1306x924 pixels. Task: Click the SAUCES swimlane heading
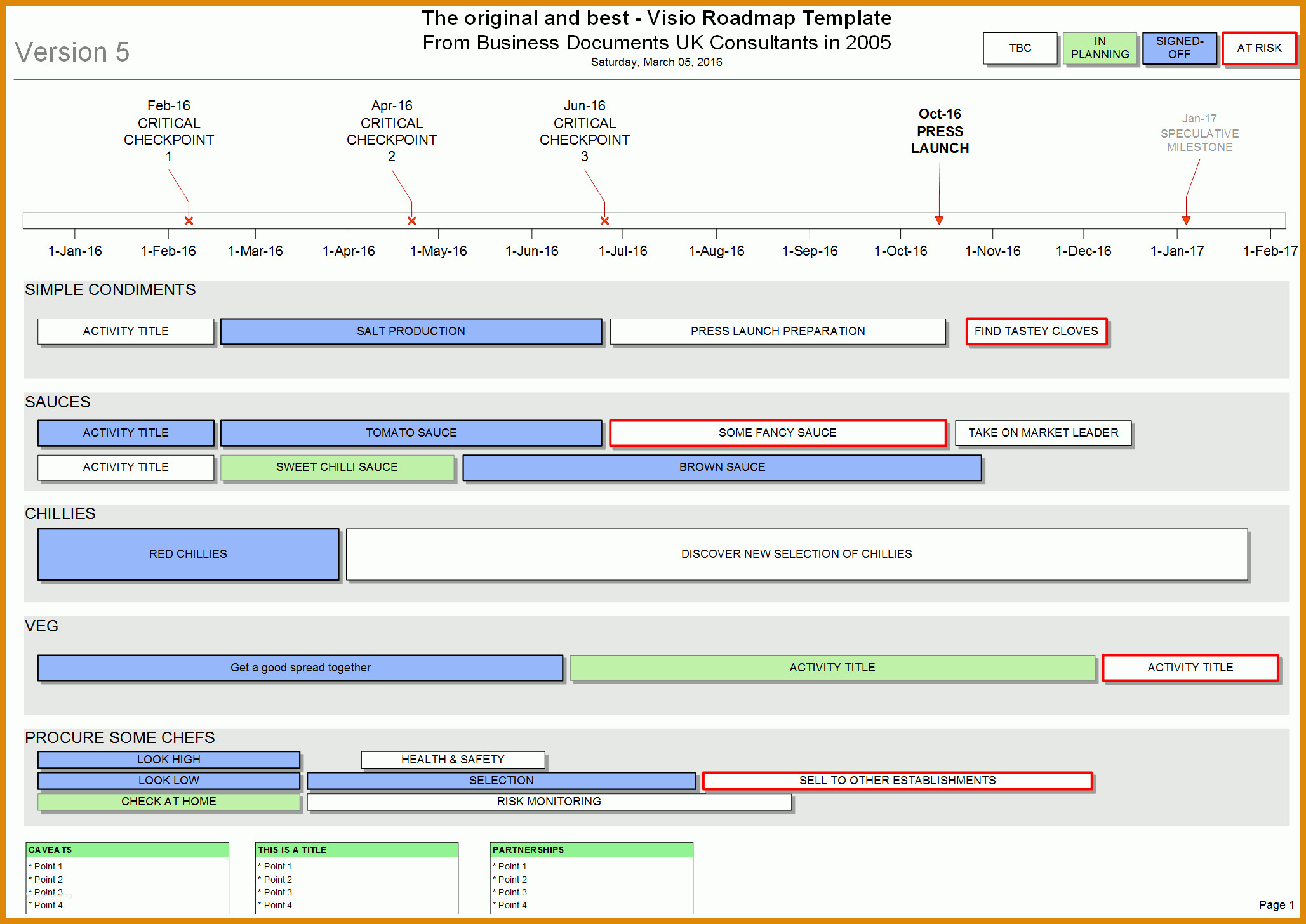(x=58, y=402)
